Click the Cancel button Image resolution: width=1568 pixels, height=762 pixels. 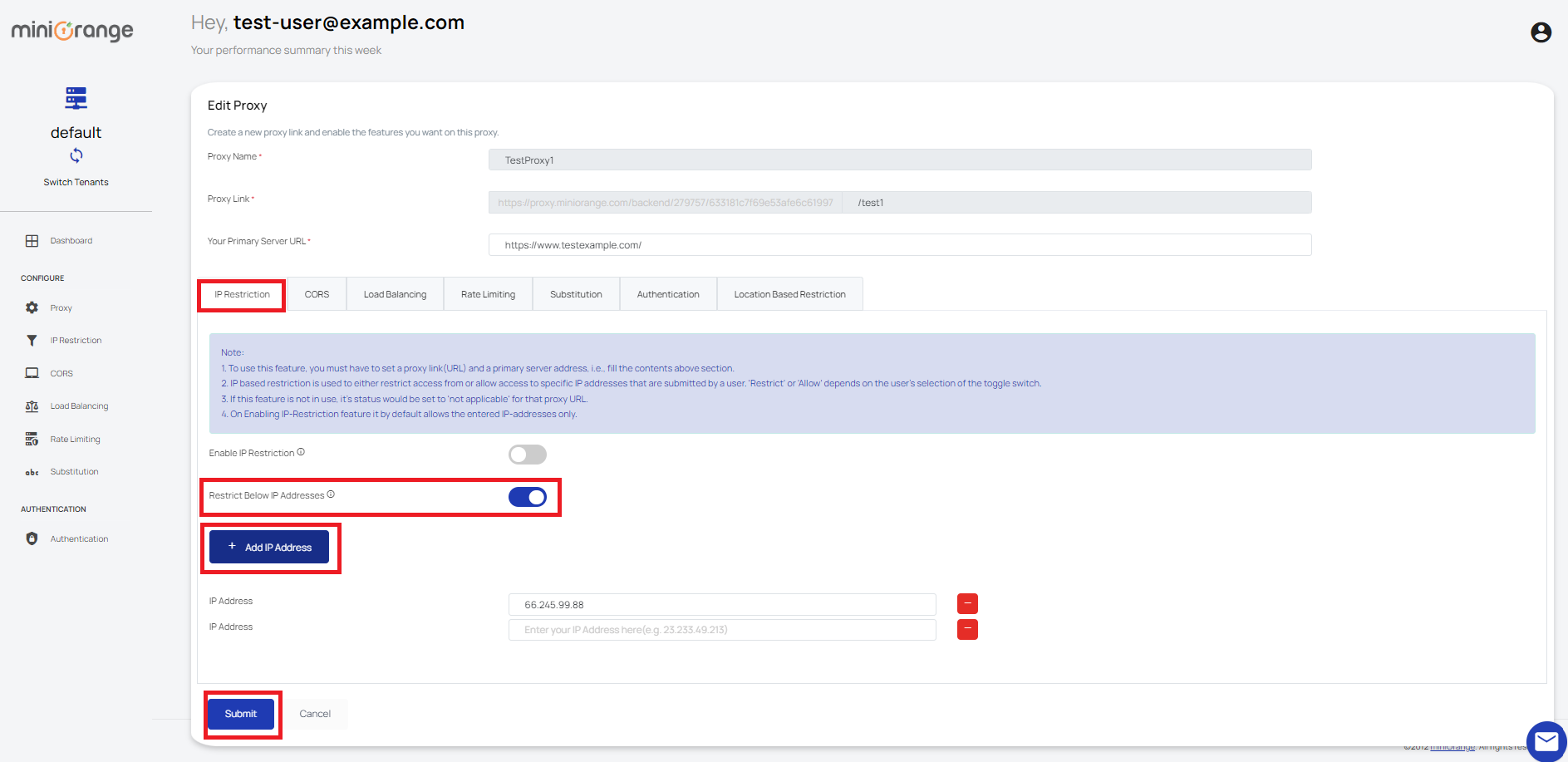pos(315,714)
